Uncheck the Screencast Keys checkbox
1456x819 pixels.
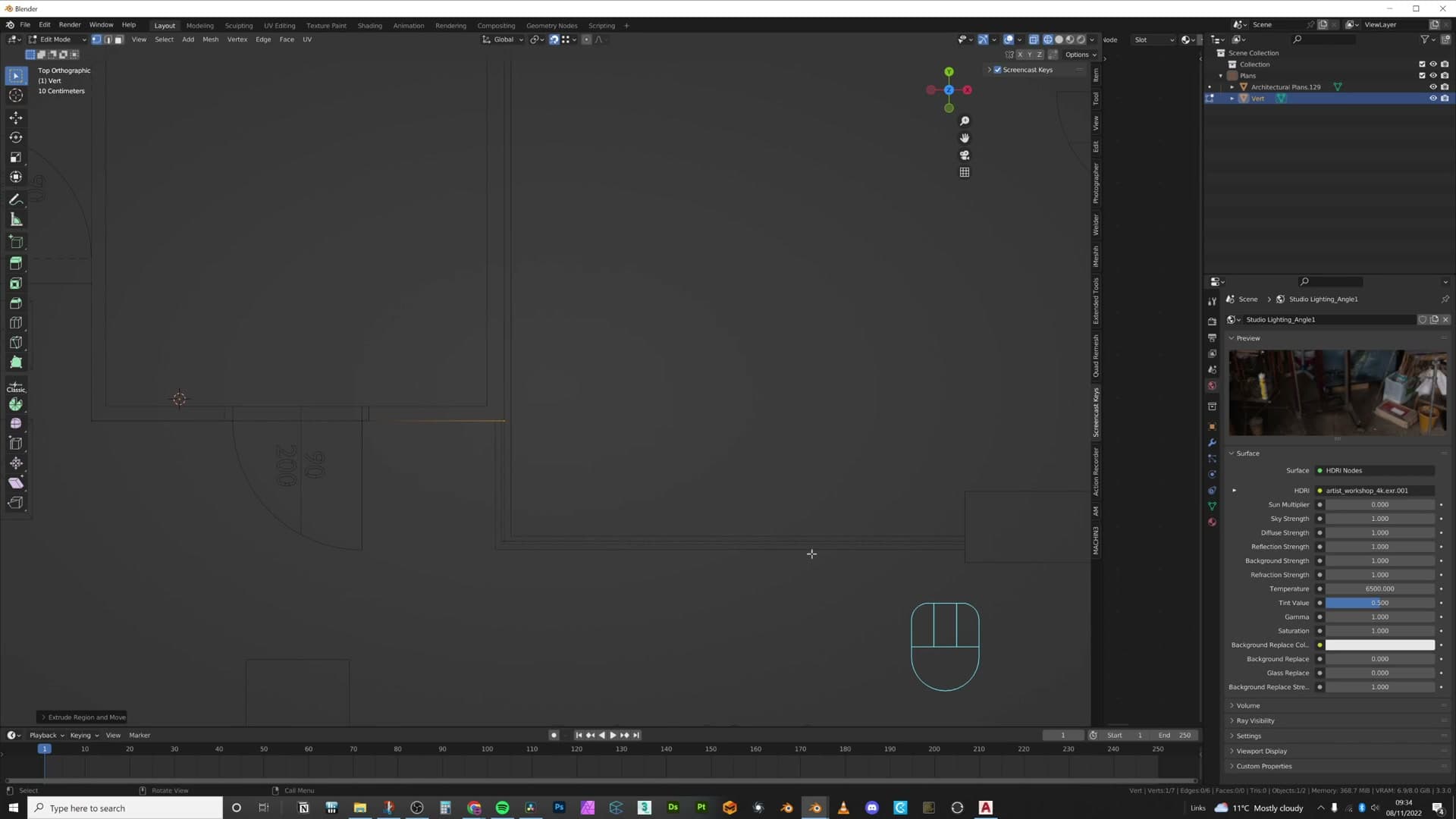pos(998,70)
